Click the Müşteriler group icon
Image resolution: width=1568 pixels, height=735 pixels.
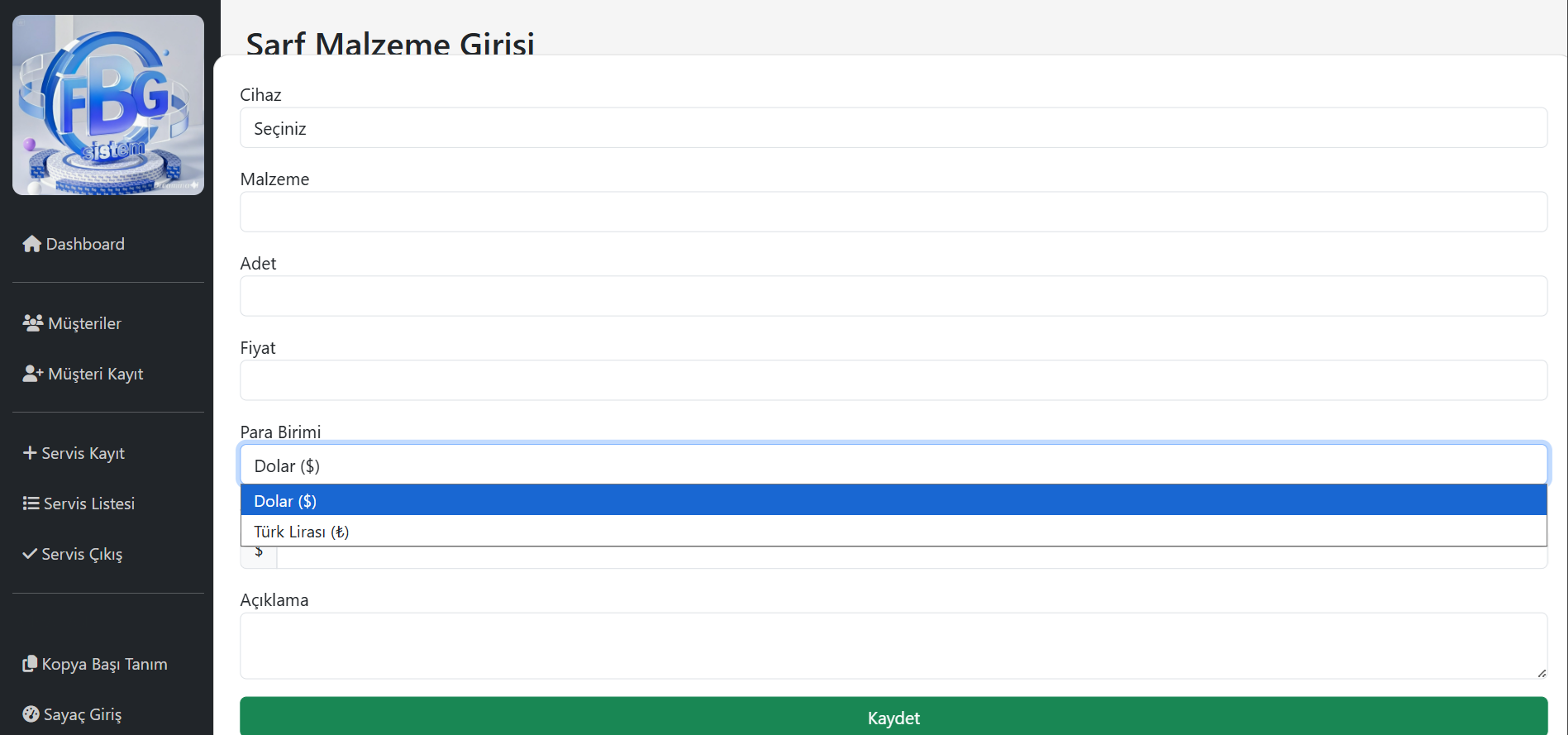coord(33,323)
